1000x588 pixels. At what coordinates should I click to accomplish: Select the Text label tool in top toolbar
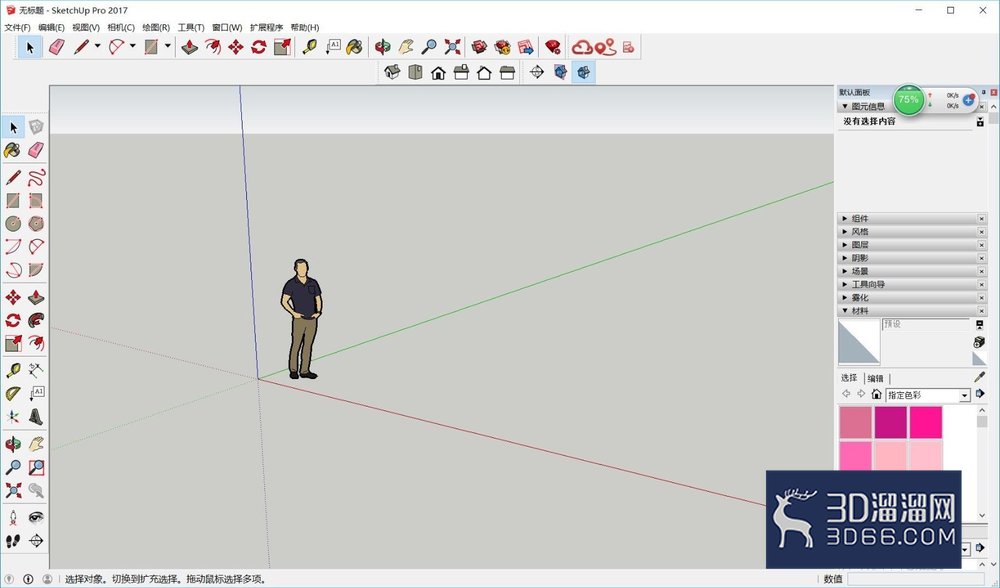(333, 47)
